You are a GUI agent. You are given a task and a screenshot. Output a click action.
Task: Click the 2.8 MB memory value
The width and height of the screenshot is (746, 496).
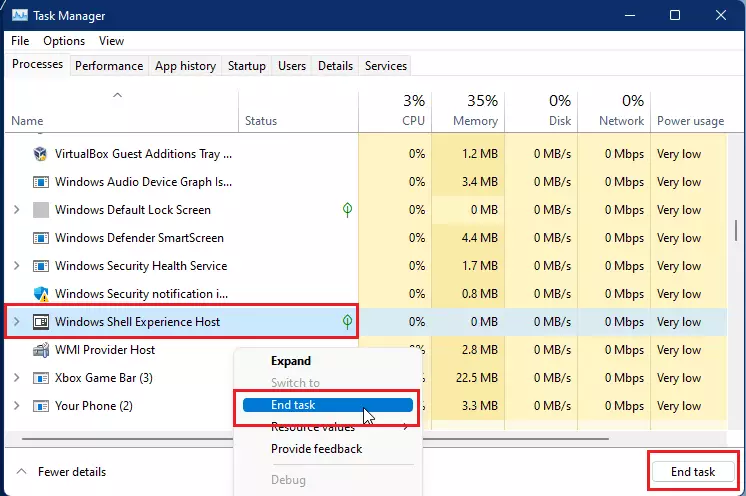(480, 350)
